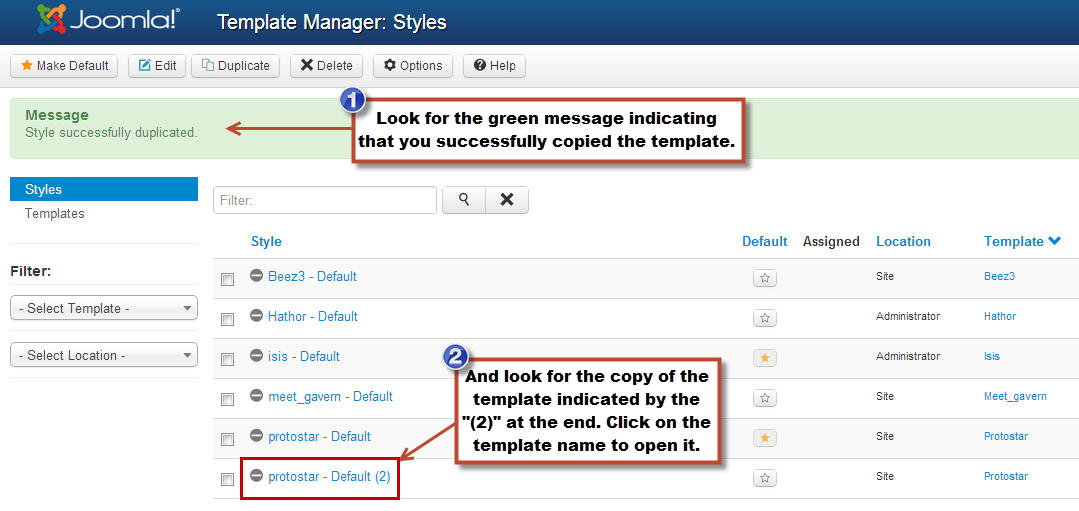Check the meet_gavern - Default row checkbox
The height and width of the screenshot is (511, 1079).
point(227,399)
